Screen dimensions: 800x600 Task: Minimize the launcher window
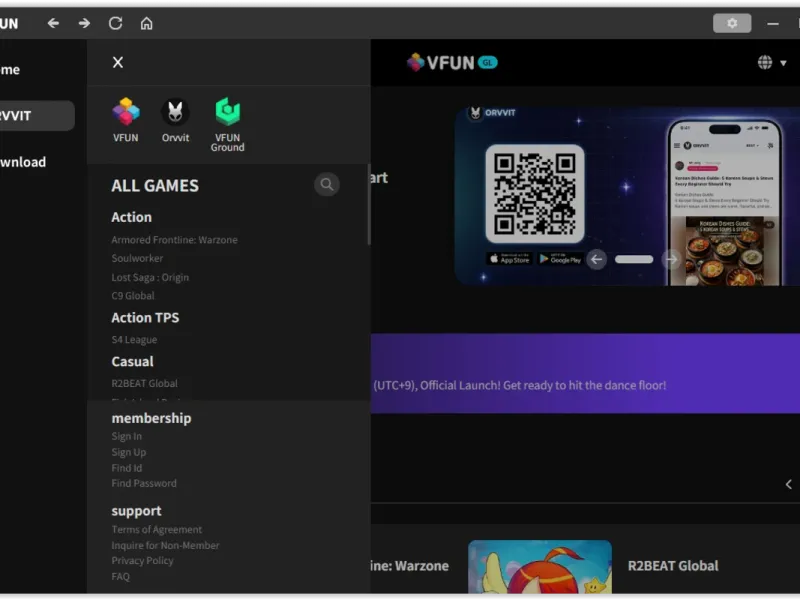[x=772, y=23]
